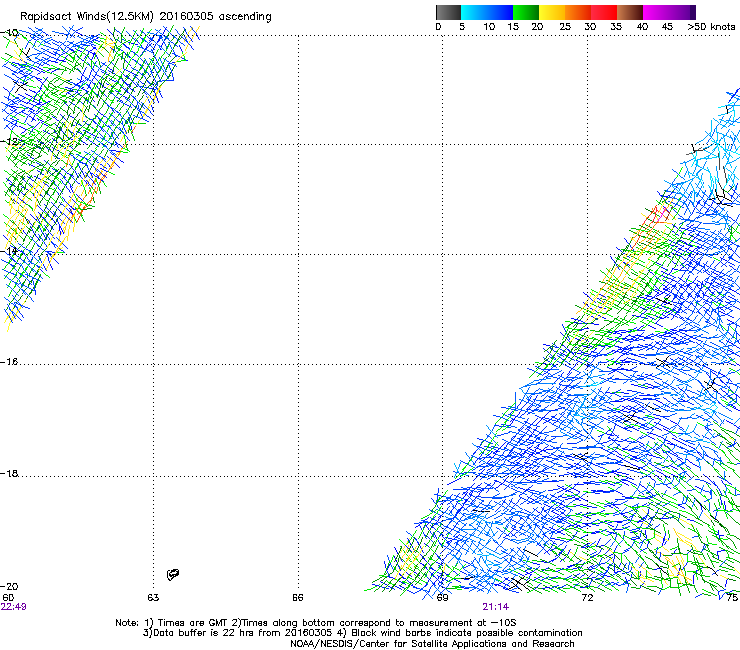This screenshot has height=650, width=740.
Task: Click the "Times are GMT" note line
Action: coord(315,623)
